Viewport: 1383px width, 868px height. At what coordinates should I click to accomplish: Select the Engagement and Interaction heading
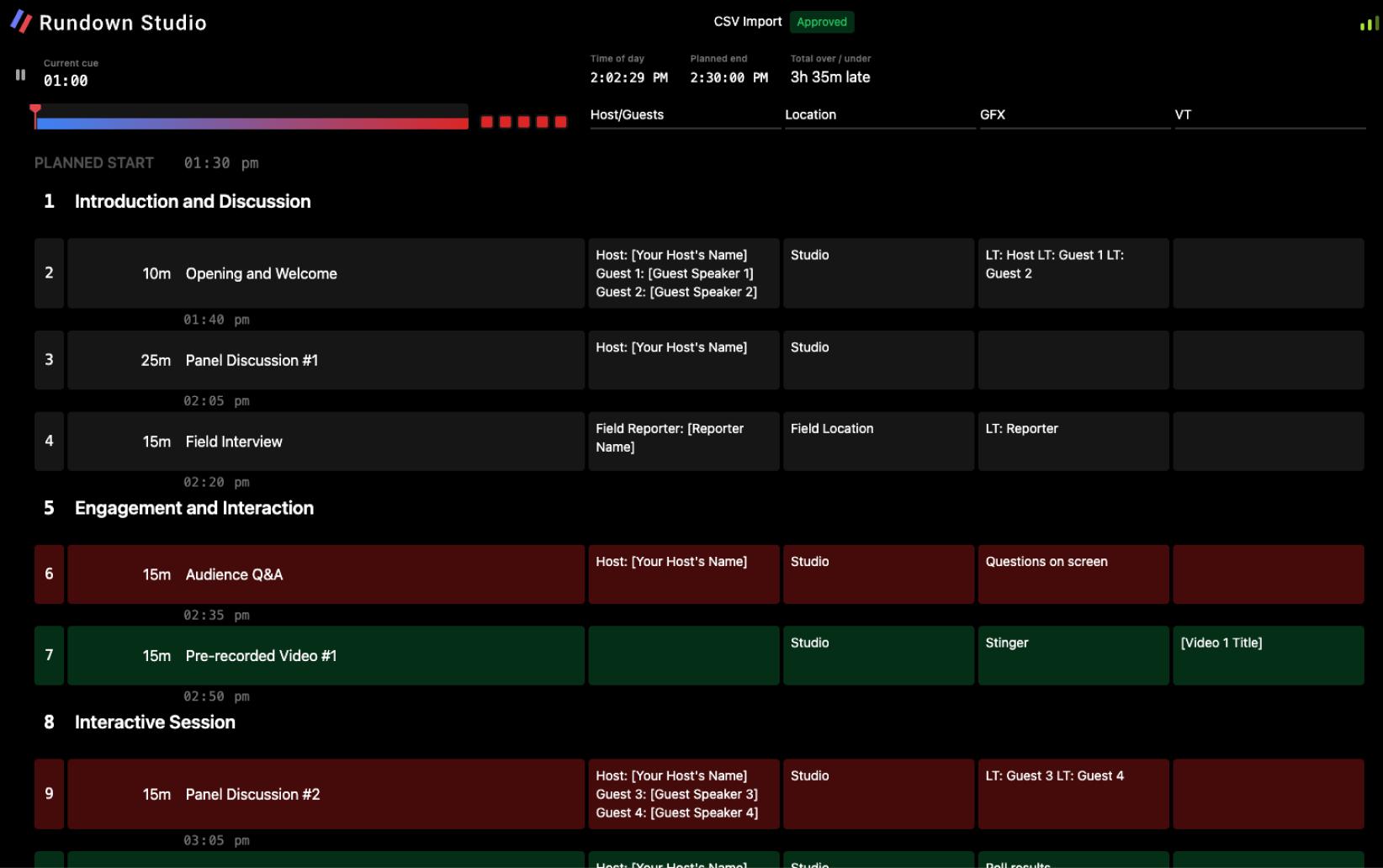click(x=194, y=509)
